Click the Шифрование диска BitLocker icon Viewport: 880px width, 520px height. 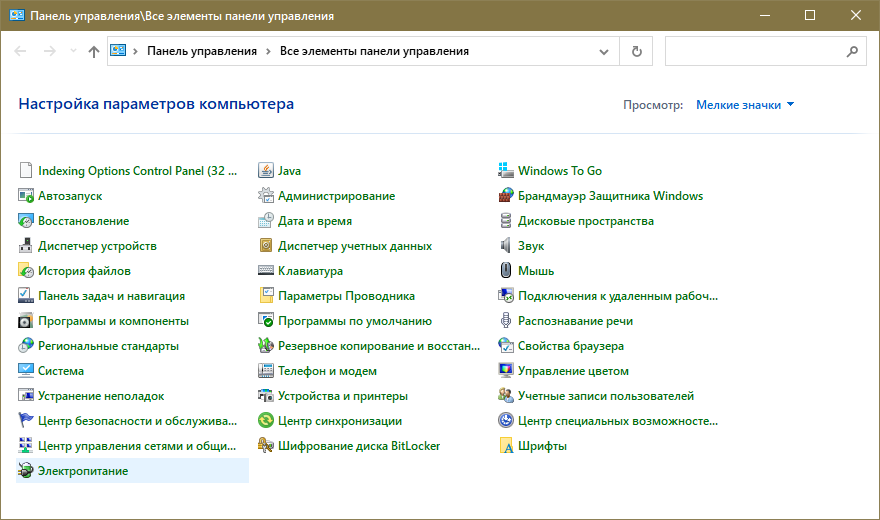coord(266,446)
